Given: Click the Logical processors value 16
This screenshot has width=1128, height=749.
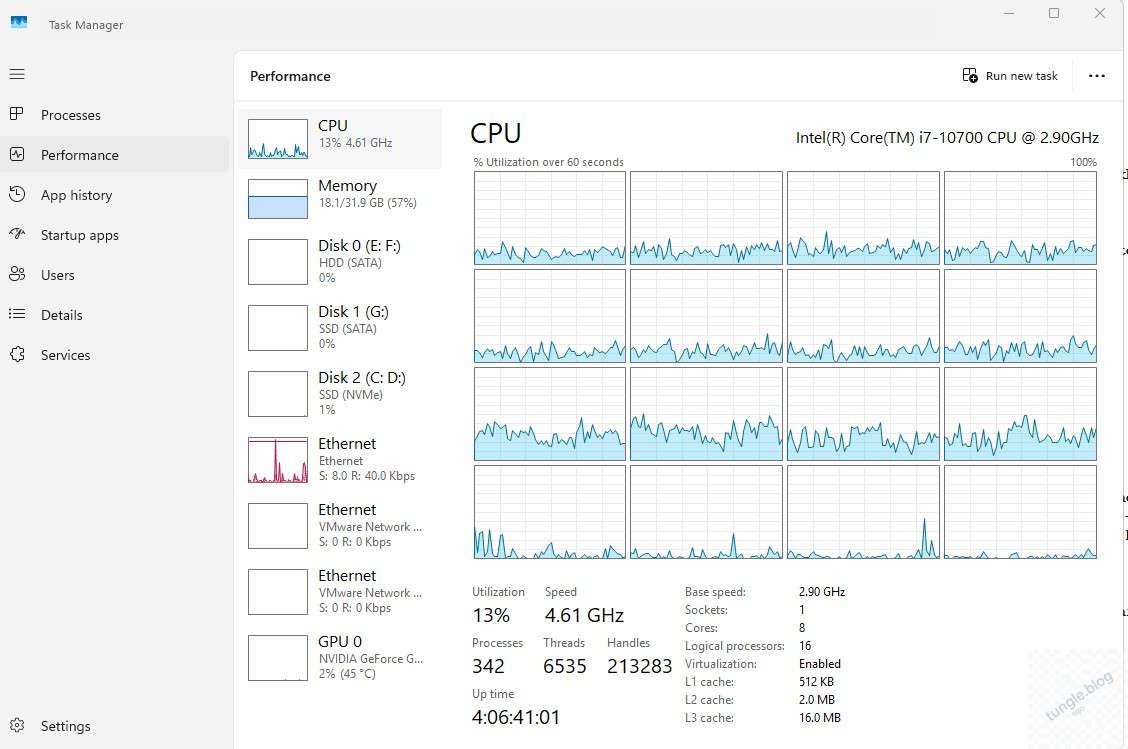Looking at the screenshot, I should [x=805, y=645].
